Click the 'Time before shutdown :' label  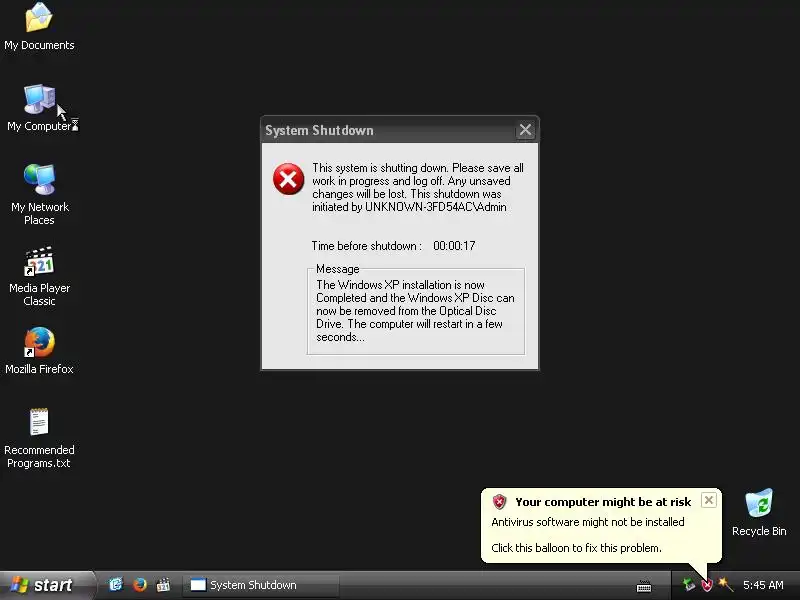[366, 246]
